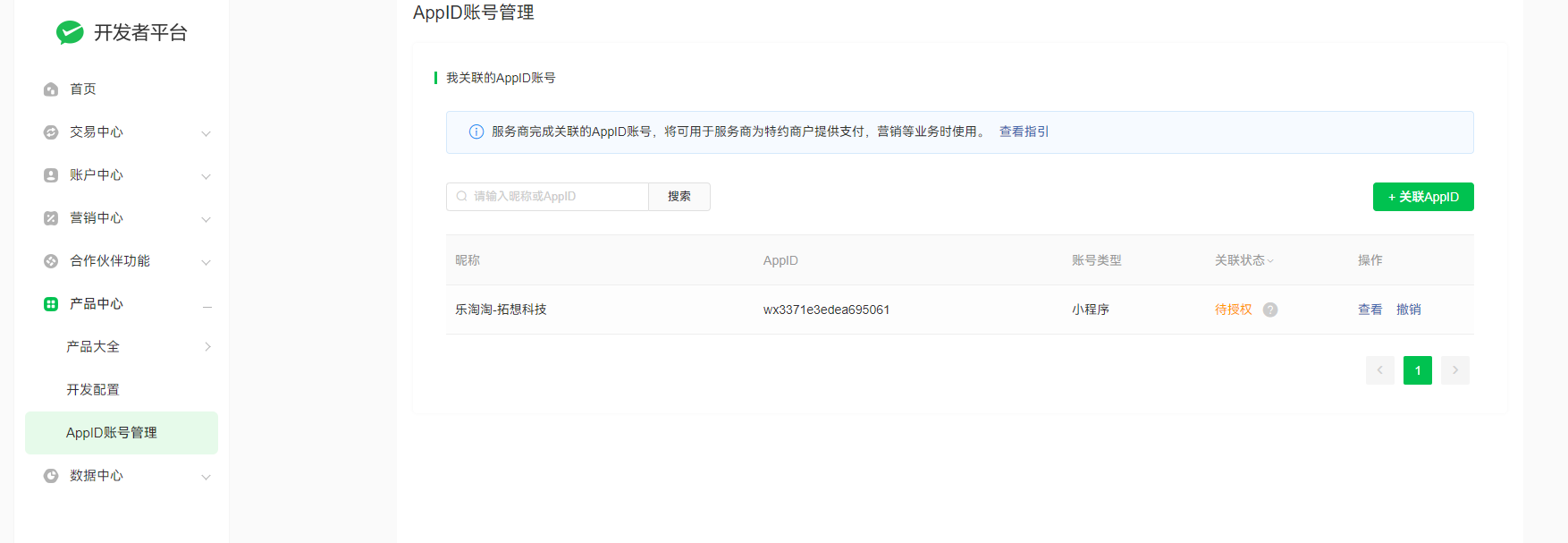Click the 数据中心 pie chart icon
Viewport: 1568px width, 543px height.
51,476
